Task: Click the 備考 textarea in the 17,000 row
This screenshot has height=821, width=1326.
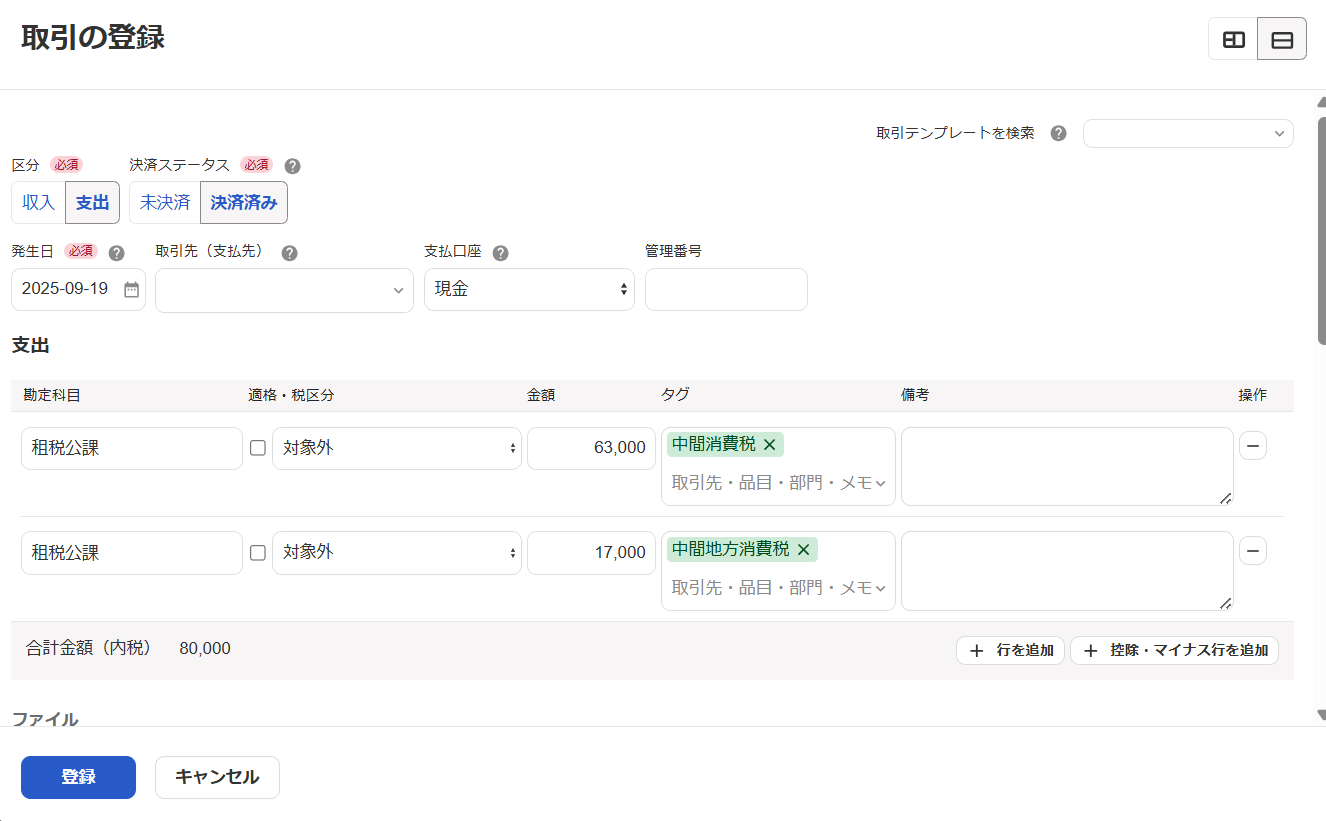Action: (1067, 570)
